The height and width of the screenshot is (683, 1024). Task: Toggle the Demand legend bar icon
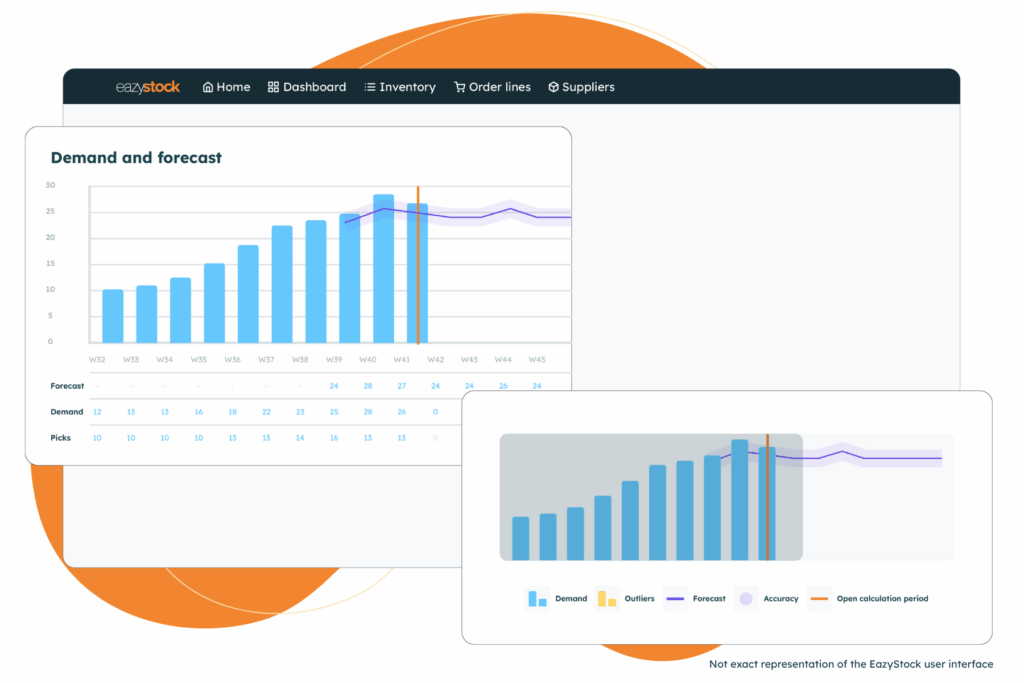(x=537, y=599)
